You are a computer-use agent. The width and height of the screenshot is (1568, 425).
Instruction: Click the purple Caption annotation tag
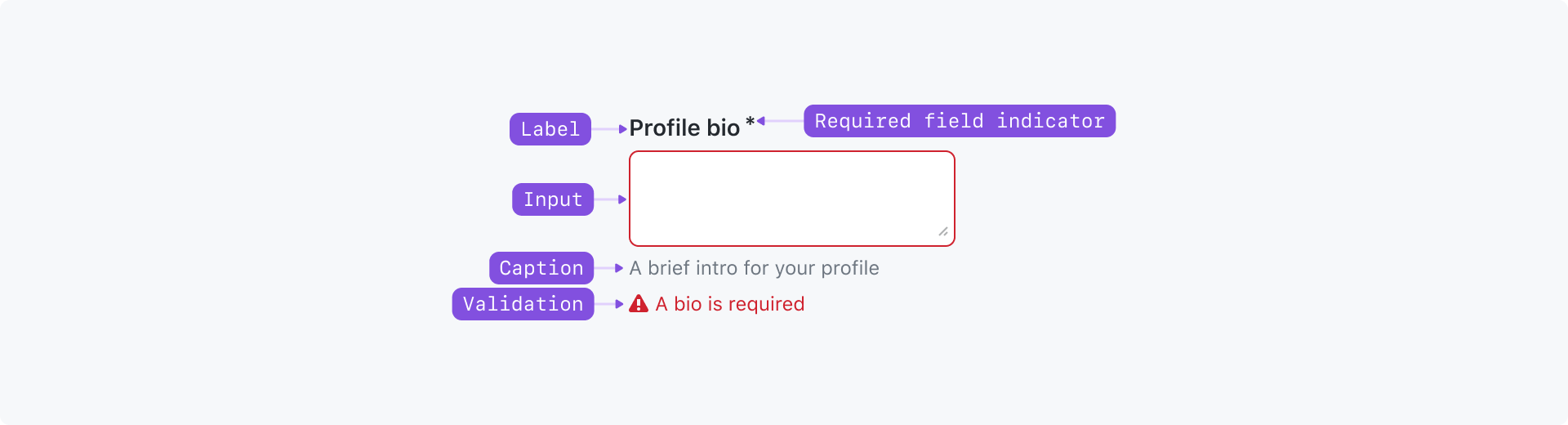point(541,268)
